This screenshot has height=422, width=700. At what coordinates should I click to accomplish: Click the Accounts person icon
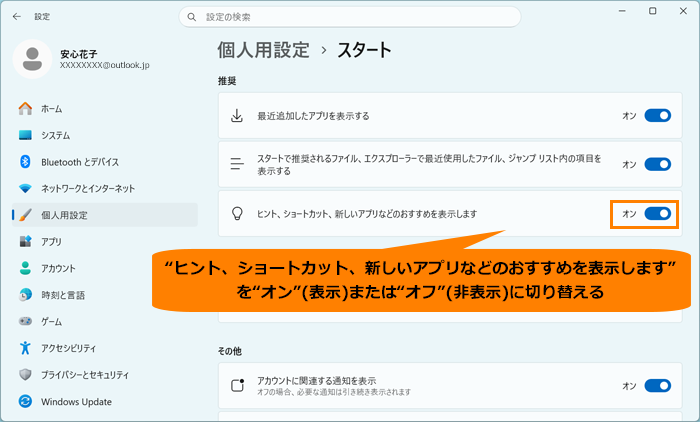(25, 268)
